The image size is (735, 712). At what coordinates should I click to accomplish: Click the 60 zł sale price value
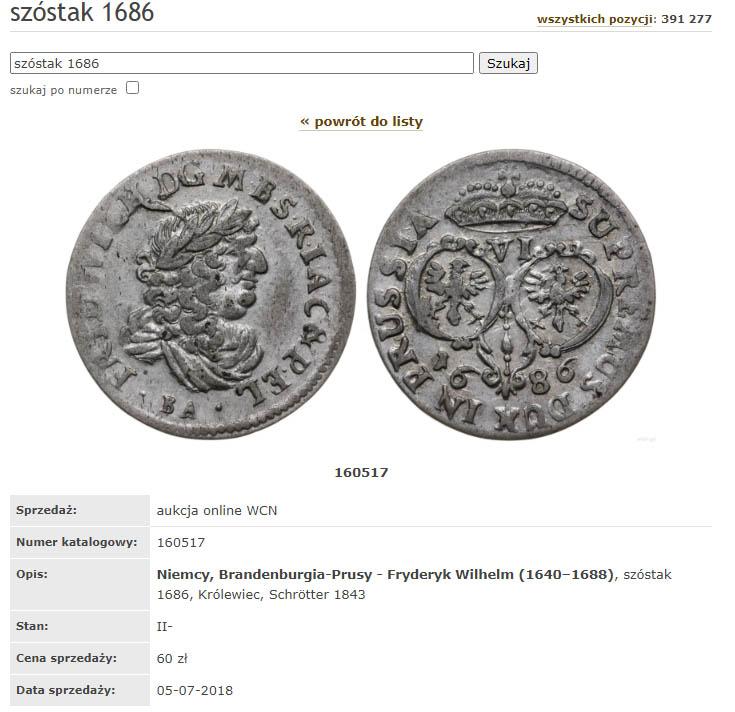[x=172, y=659]
